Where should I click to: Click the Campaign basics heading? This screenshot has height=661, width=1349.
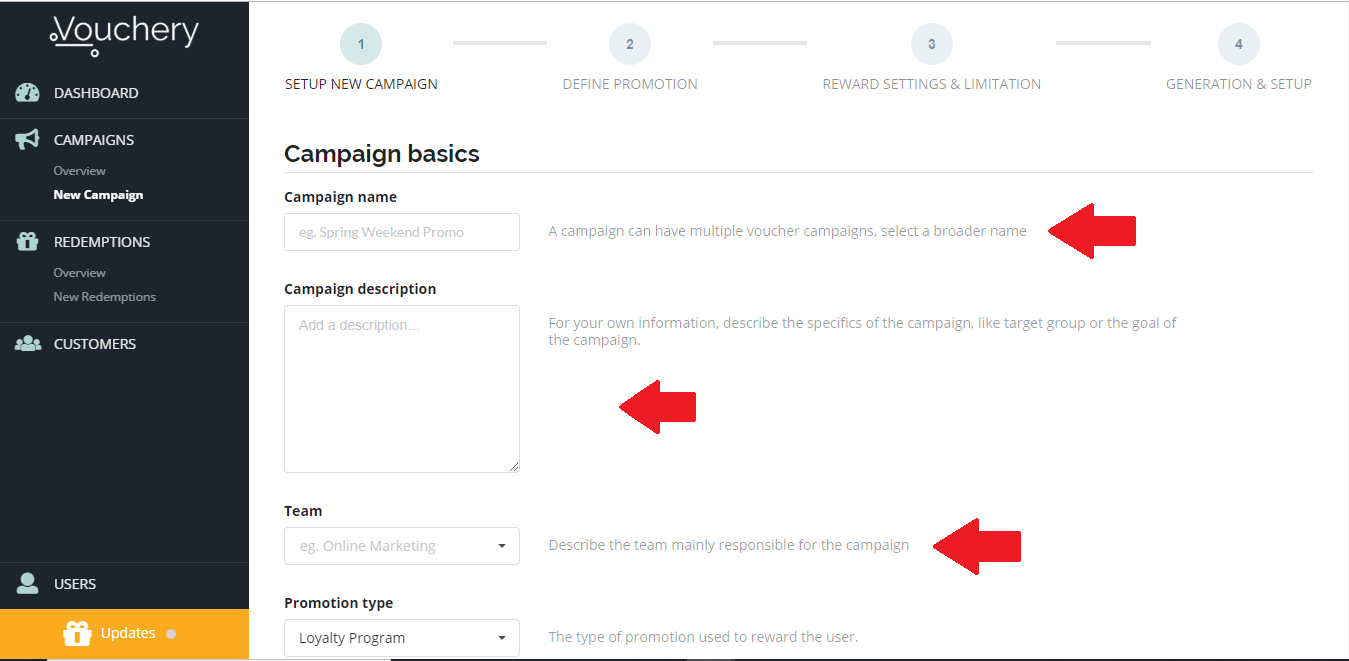coord(382,154)
